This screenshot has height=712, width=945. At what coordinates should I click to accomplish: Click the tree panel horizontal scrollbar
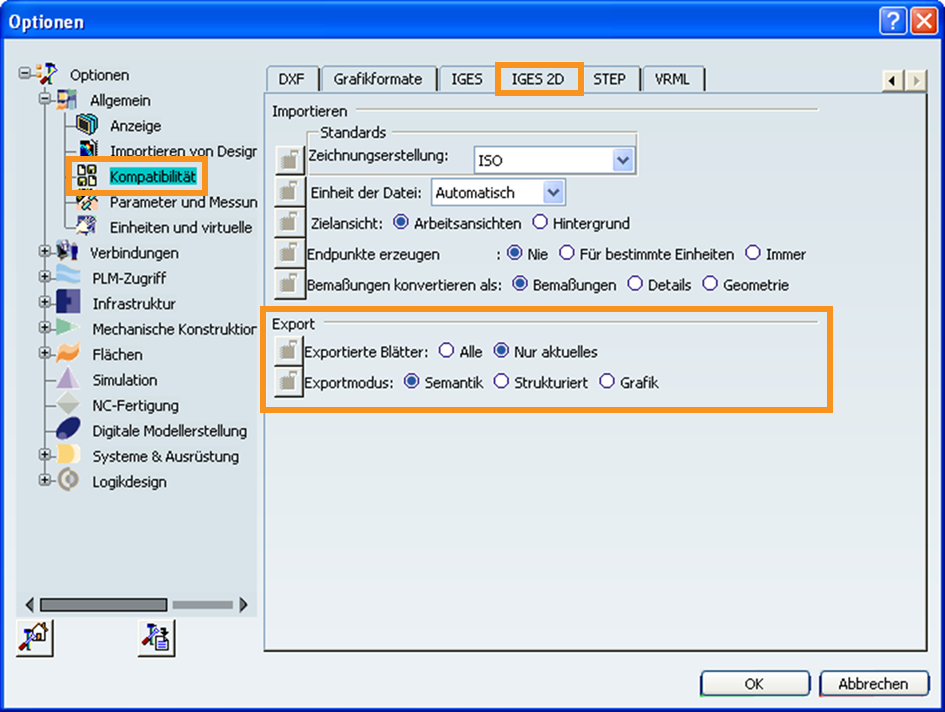tap(103, 605)
